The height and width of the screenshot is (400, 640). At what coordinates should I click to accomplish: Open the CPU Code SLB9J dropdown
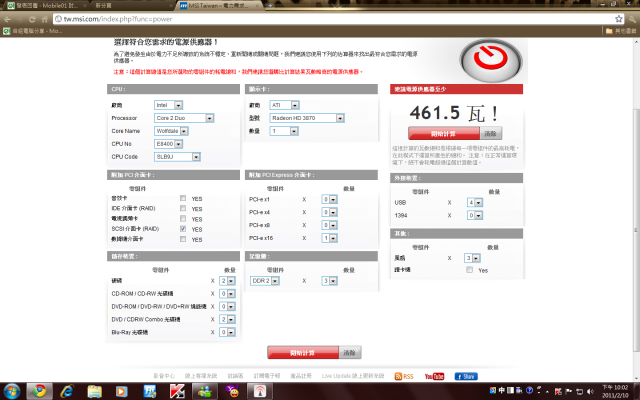tap(177, 157)
